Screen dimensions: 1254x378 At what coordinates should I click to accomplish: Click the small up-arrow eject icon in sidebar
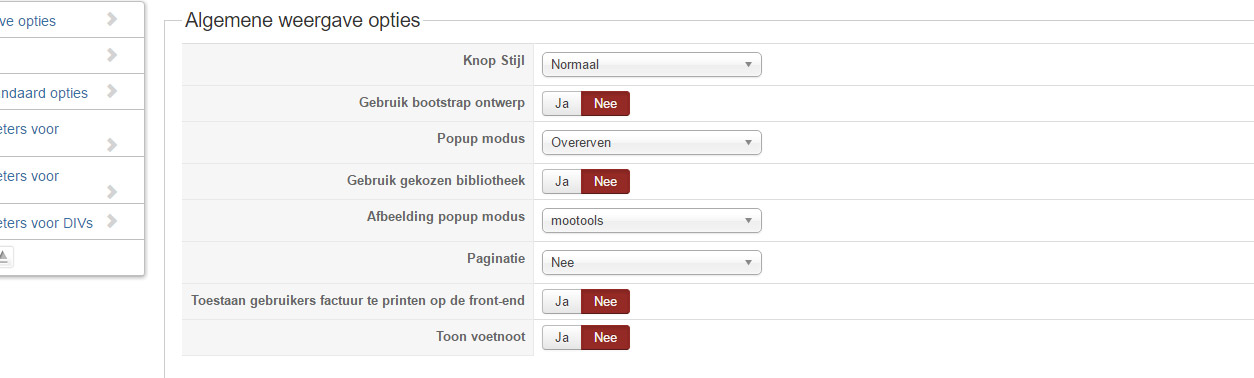point(3,256)
